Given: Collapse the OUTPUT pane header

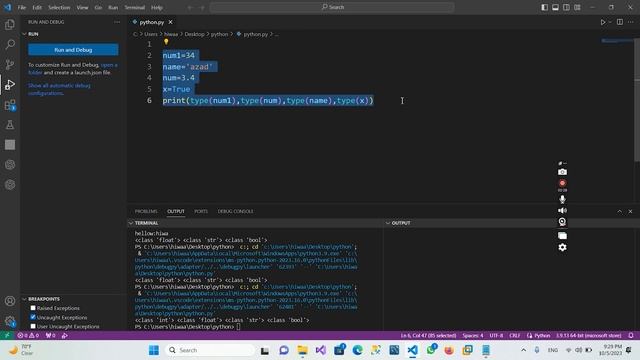Looking at the screenshot, I should point(388,223).
